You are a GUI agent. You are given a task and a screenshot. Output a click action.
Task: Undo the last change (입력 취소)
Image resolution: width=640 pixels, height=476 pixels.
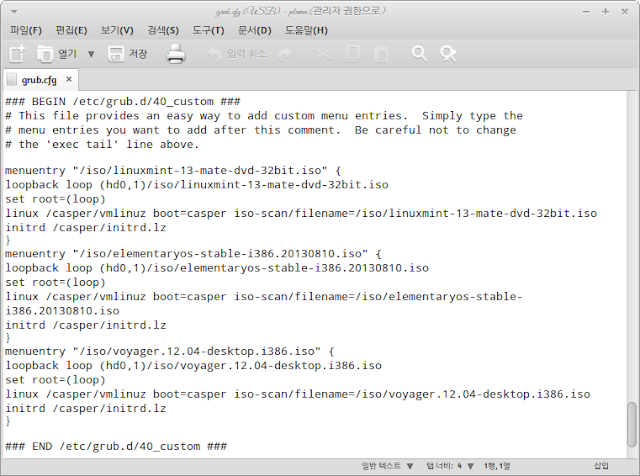pos(237,54)
